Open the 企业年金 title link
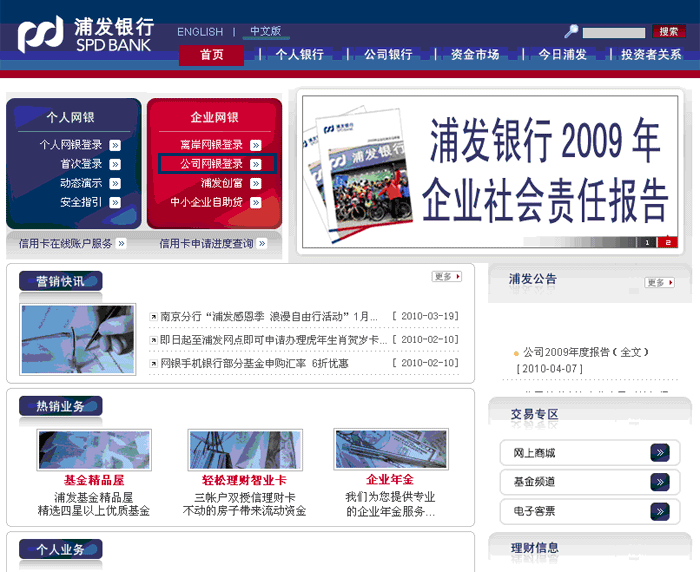 (390, 480)
